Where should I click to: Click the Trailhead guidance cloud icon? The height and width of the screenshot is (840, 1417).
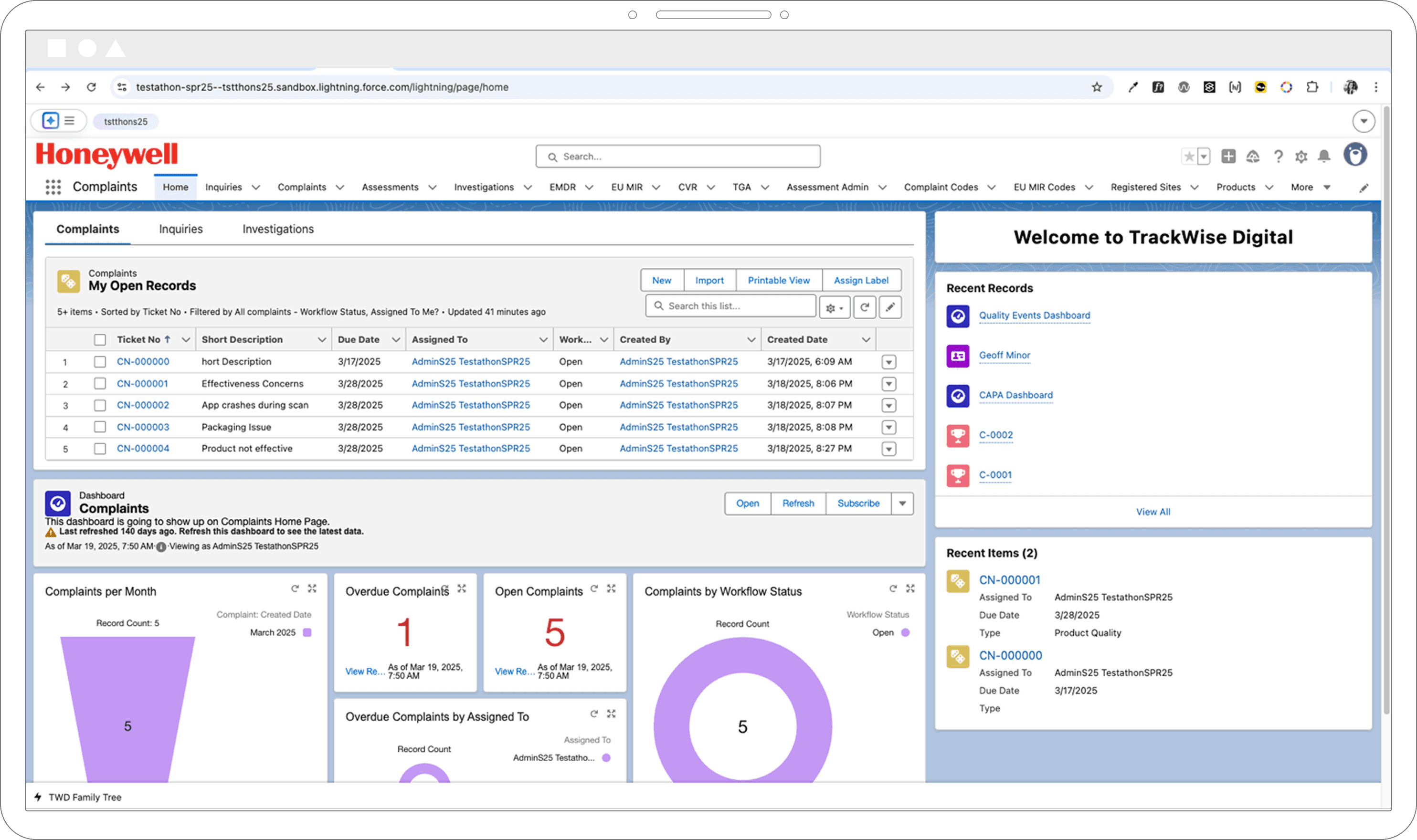tap(1253, 157)
